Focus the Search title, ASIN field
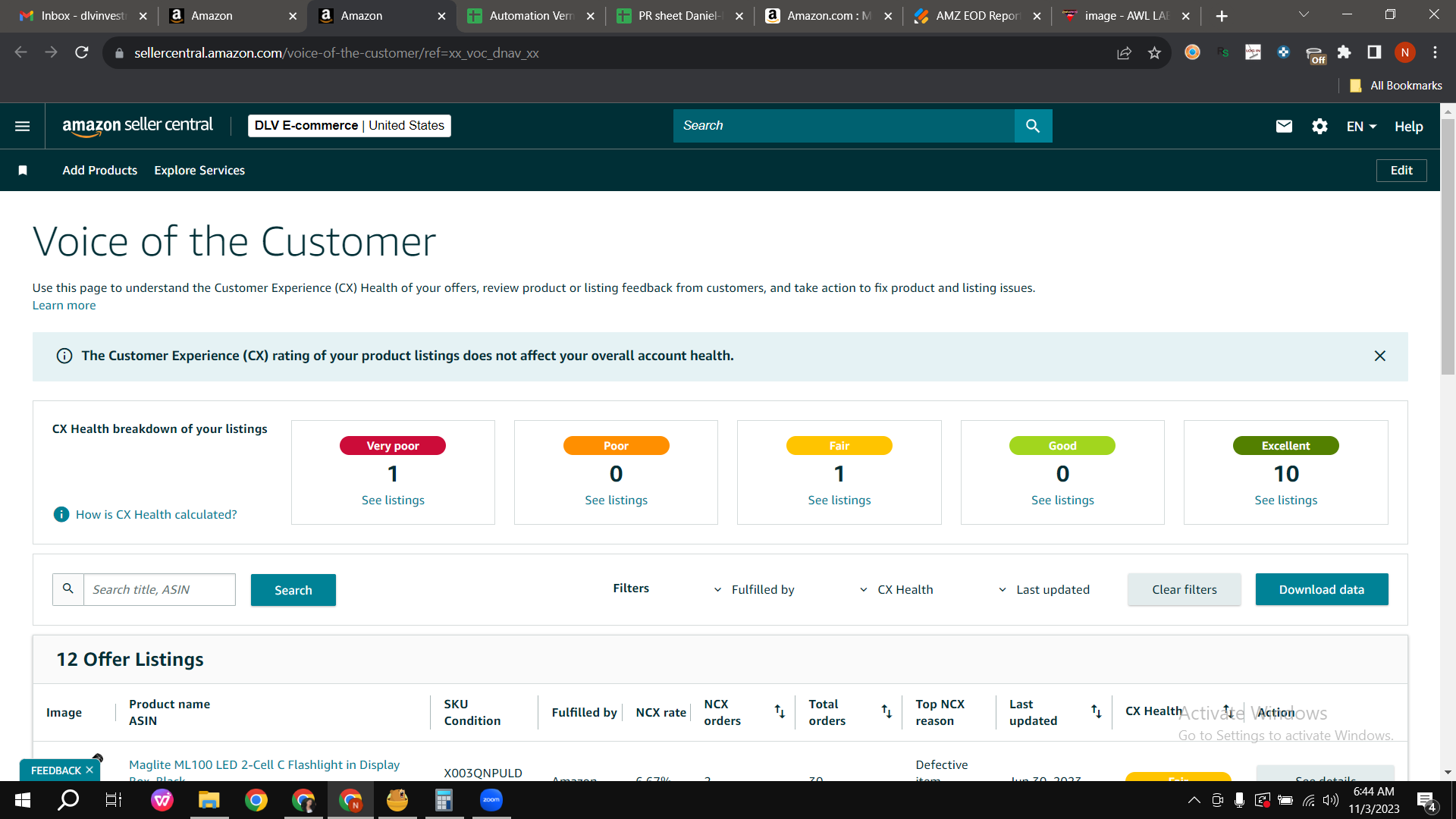 point(159,590)
